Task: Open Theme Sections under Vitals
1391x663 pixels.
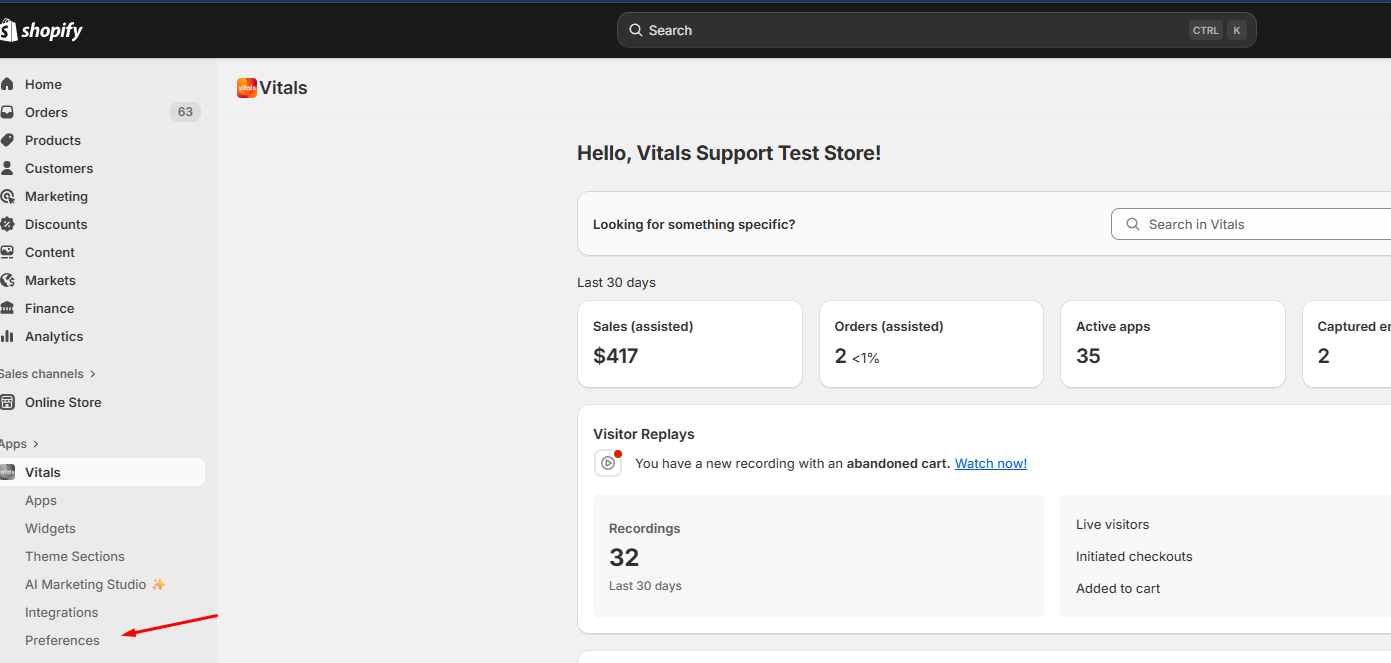Action: point(75,557)
